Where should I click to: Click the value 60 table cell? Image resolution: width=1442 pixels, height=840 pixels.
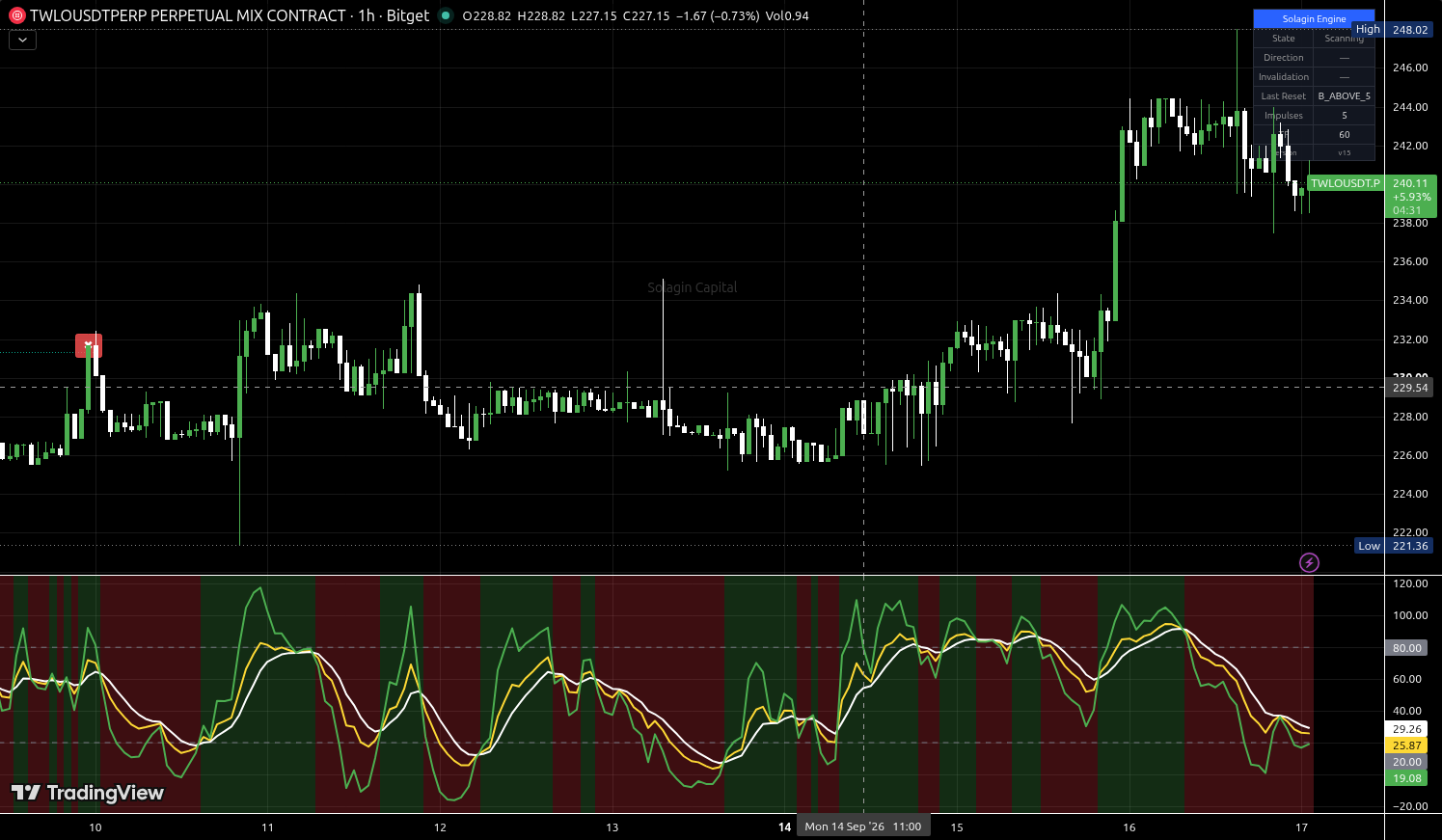[x=1345, y=135]
